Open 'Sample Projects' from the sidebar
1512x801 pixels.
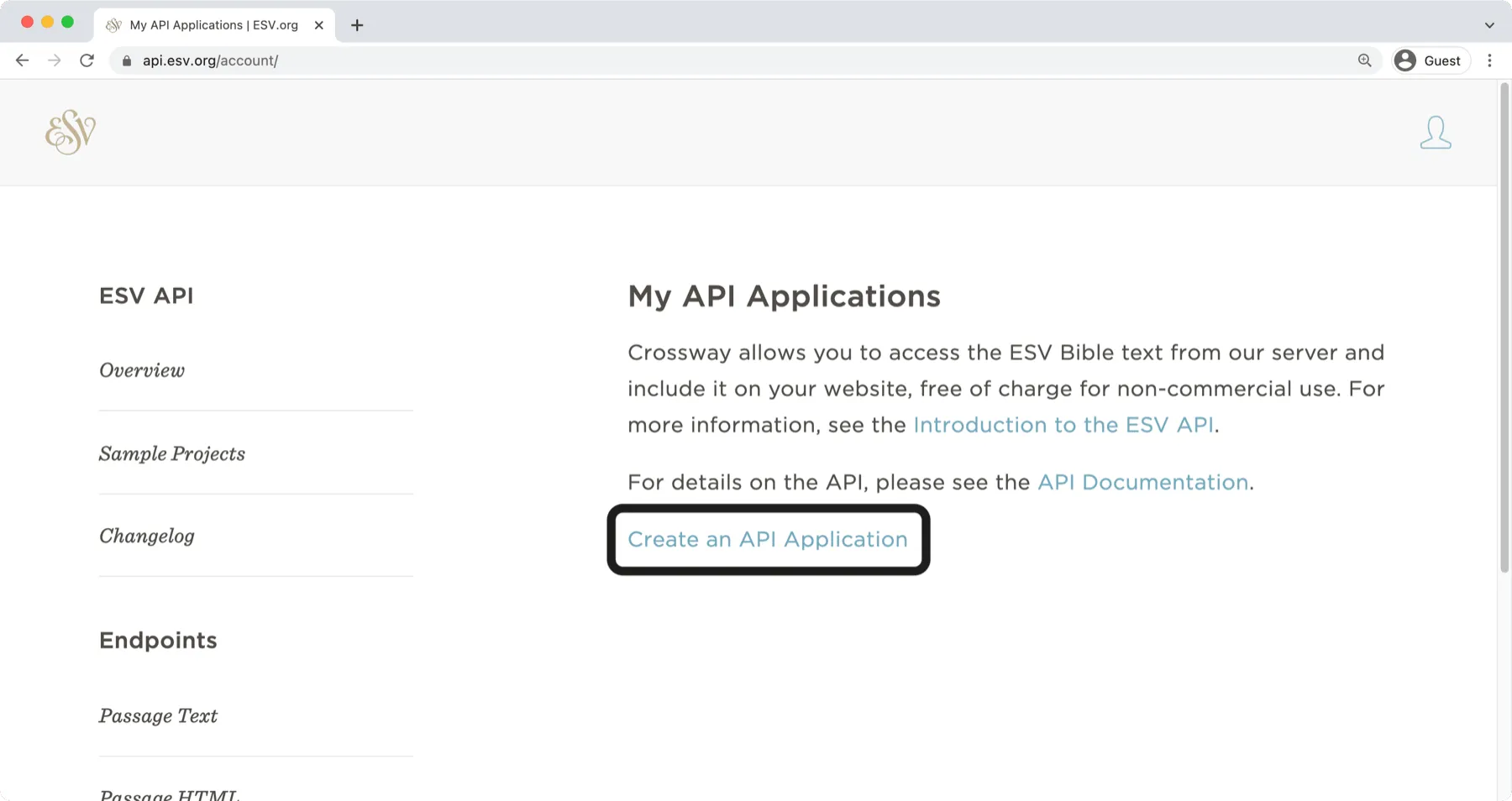pyautogui.click(x=172, y=453)
